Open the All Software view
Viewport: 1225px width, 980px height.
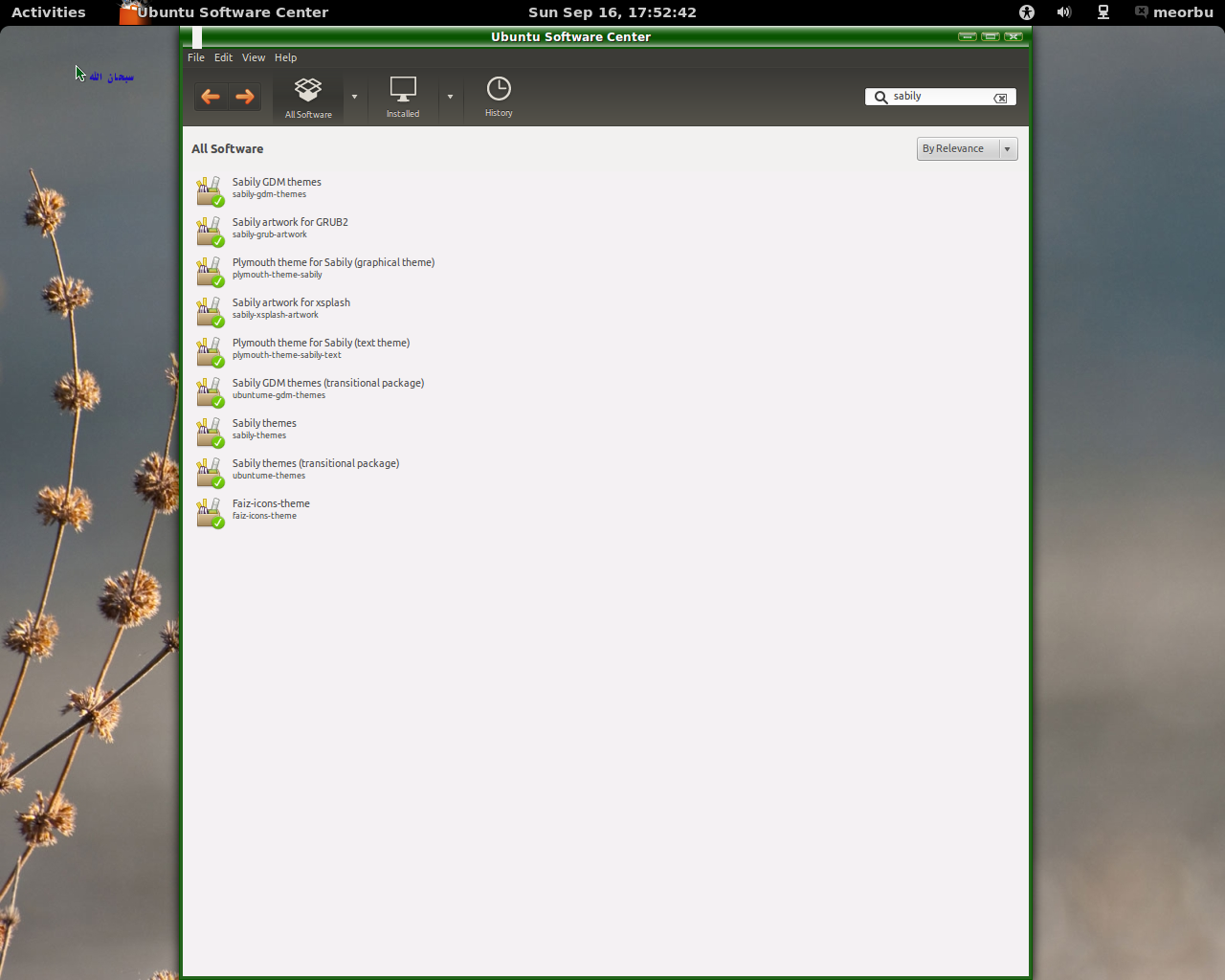[308, 98]
